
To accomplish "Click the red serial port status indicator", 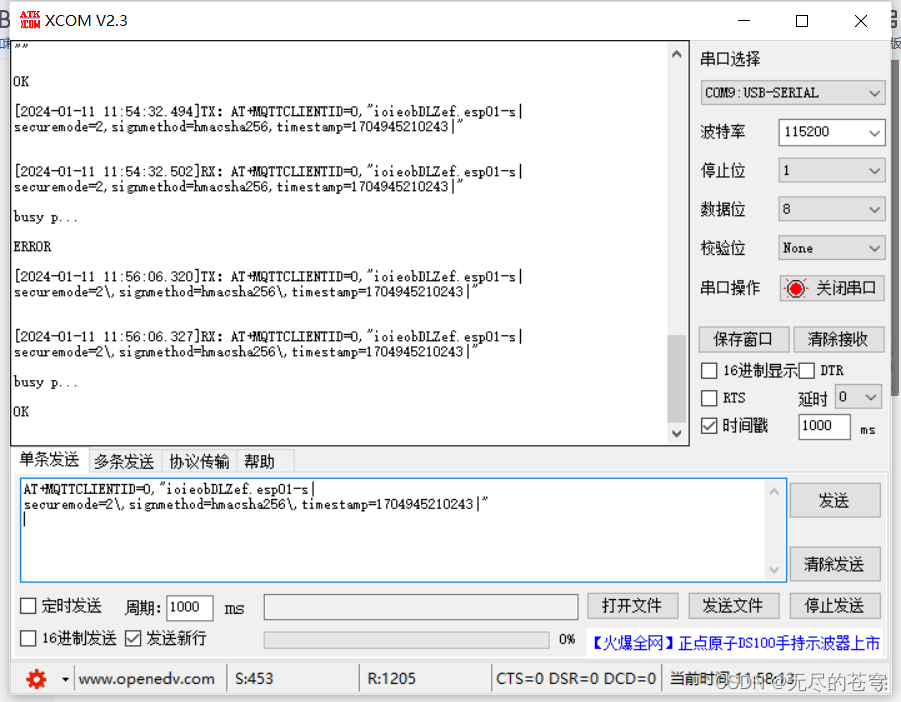I will point(796,288).
